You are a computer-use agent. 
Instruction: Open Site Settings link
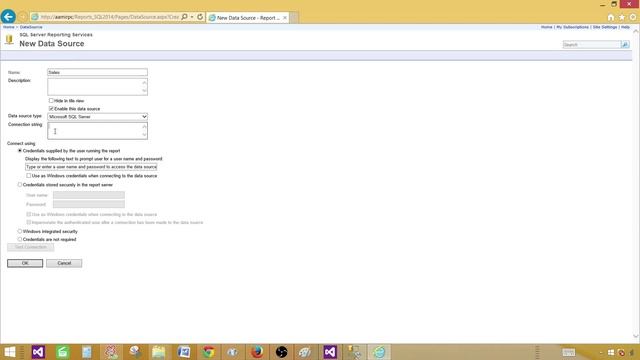click(604, 27)
